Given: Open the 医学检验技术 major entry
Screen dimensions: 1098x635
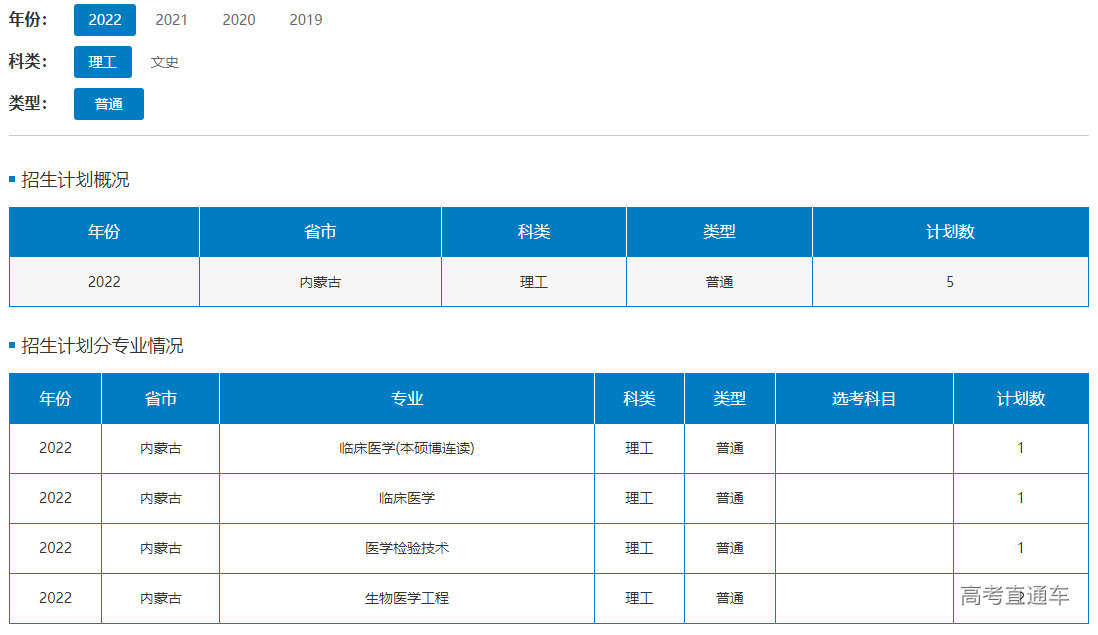Looking at the screenshot, I should 407,548.
